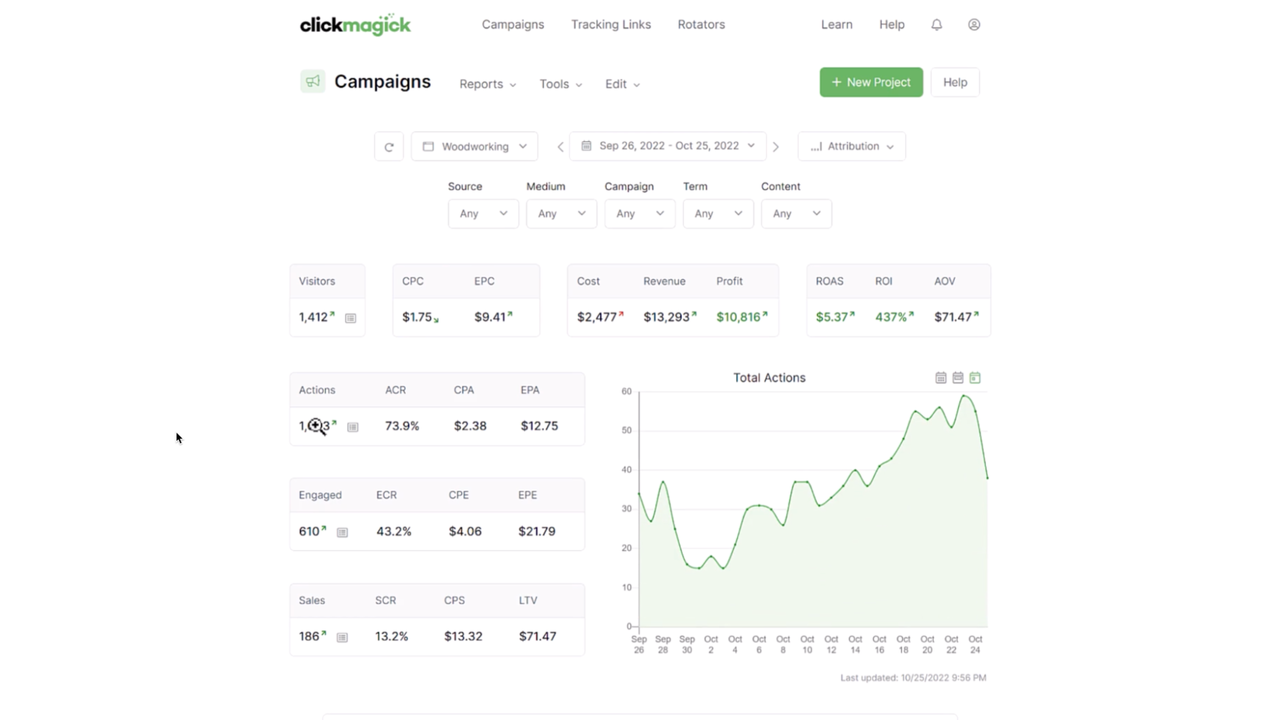Viewport: 1279px width, 720px height.
Task: Open the Woodworking project selector
Action: [475, 147]
